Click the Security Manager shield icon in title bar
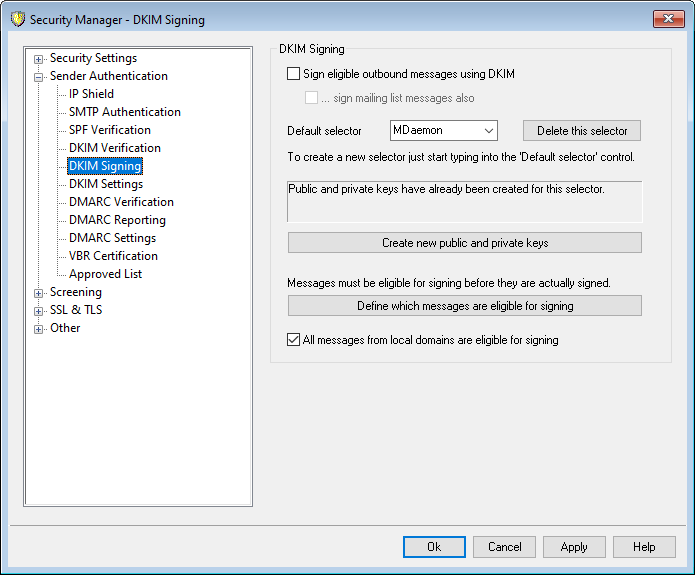 [x=17, y=19]
